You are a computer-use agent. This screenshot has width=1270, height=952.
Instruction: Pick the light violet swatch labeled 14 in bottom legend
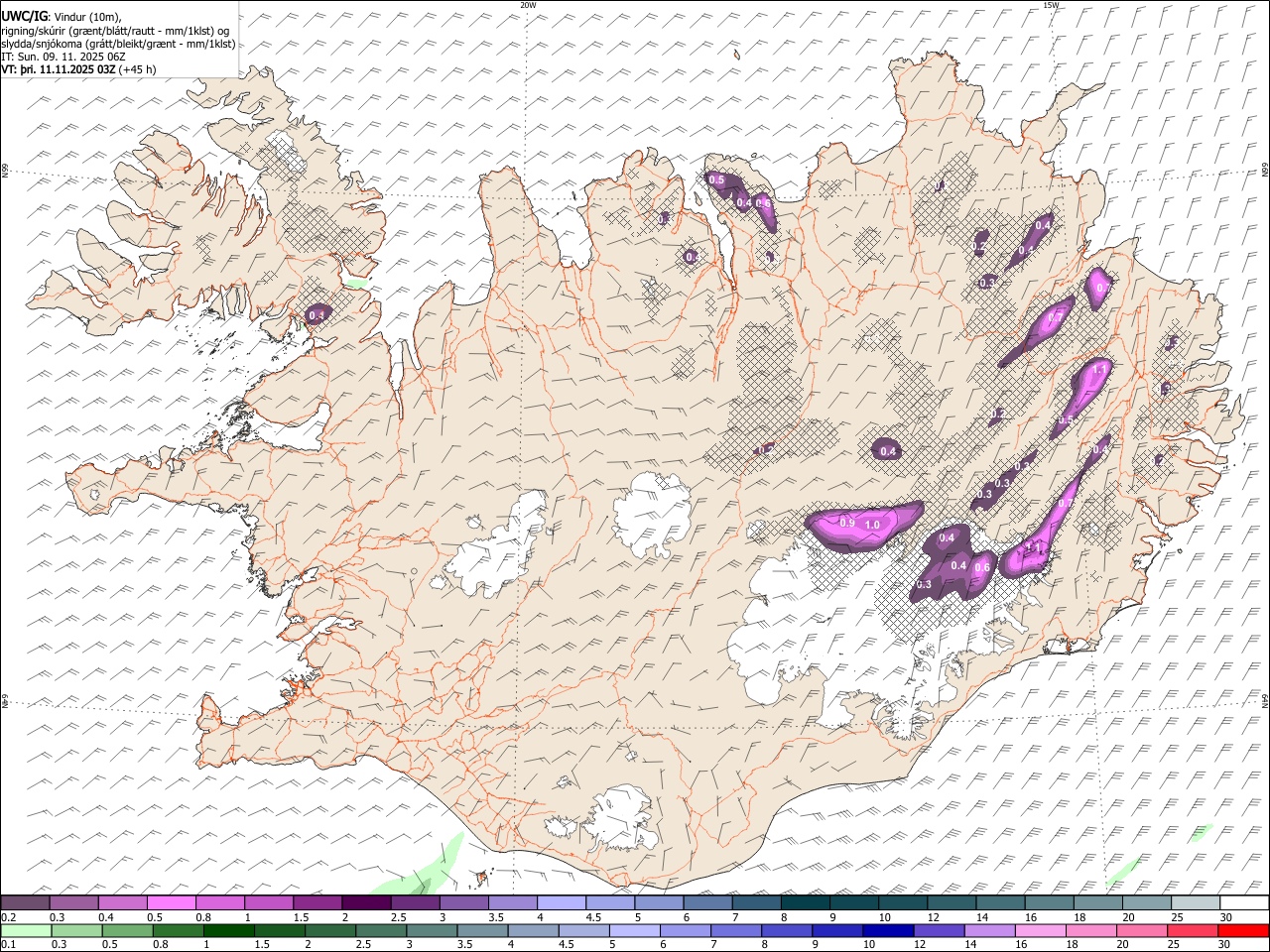pos(988,930)
